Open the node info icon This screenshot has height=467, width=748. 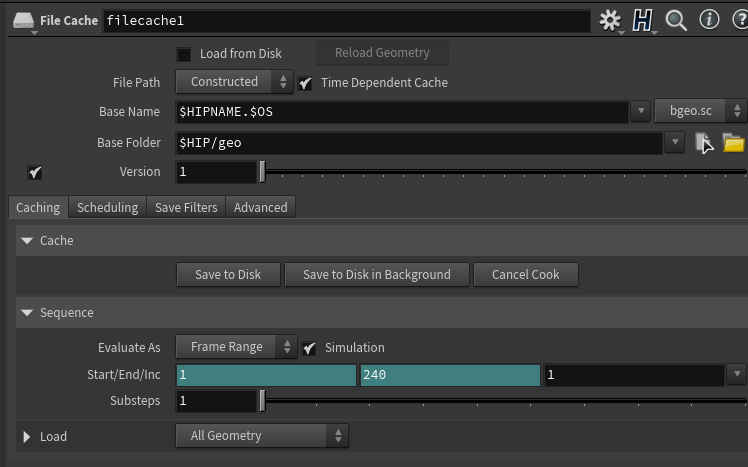(709, 20)
